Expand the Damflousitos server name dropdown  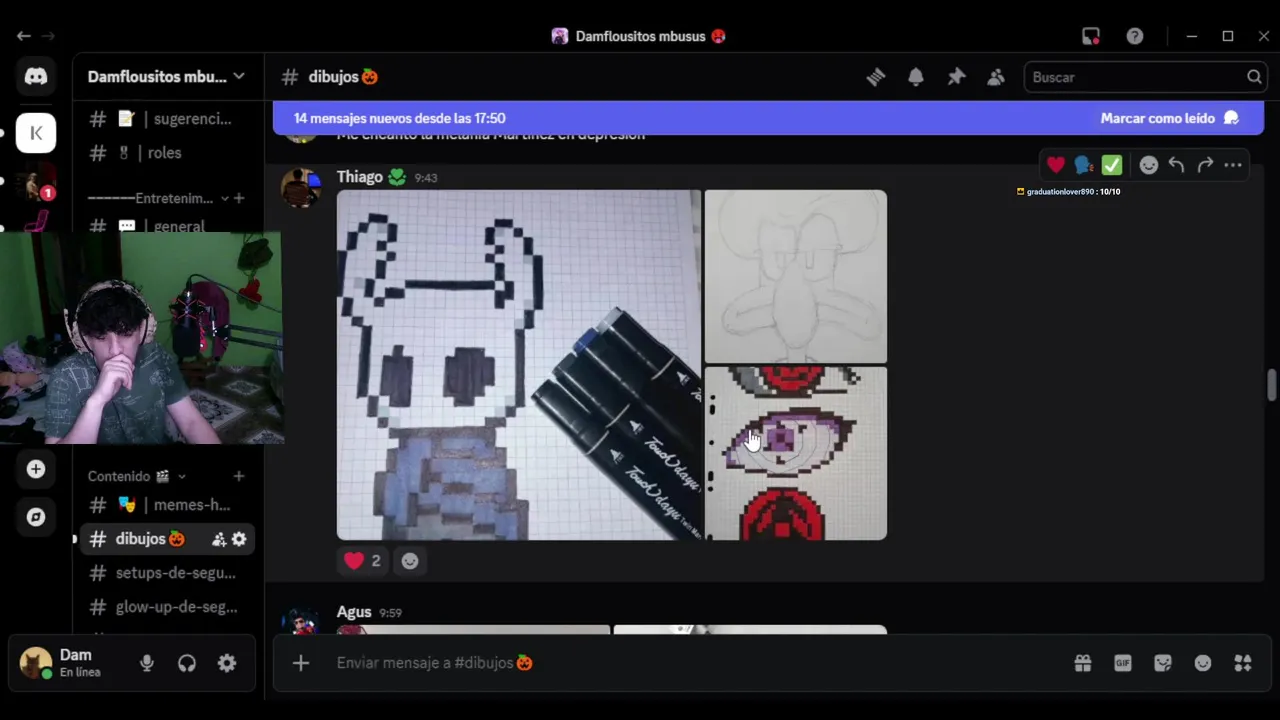point(166,77)
